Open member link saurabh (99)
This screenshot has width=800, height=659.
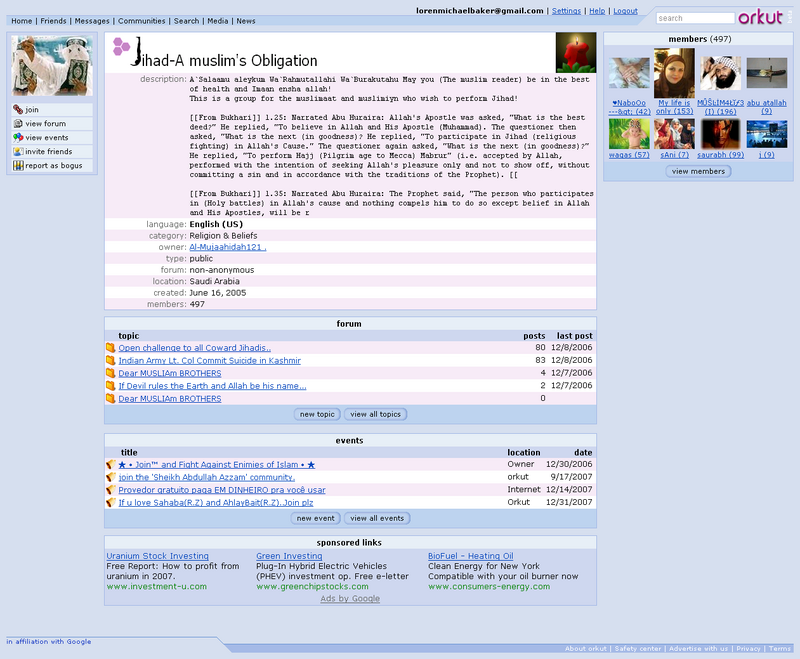(x=720, y=155)
